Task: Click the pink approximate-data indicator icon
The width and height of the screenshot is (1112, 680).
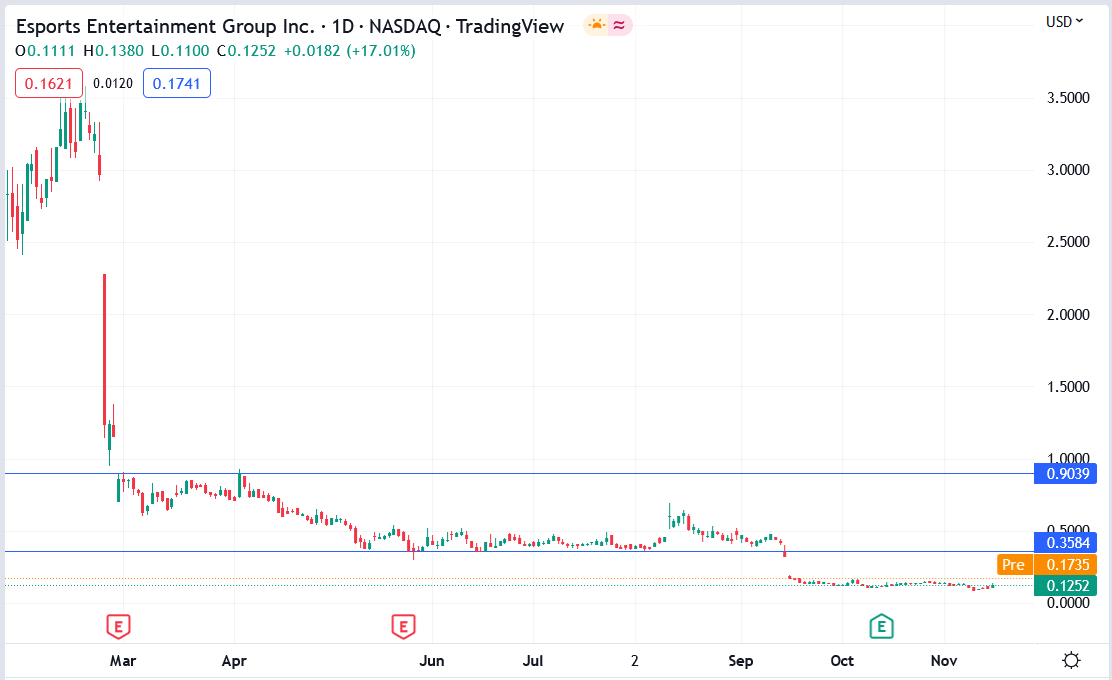Action: (x=619, y=26)
